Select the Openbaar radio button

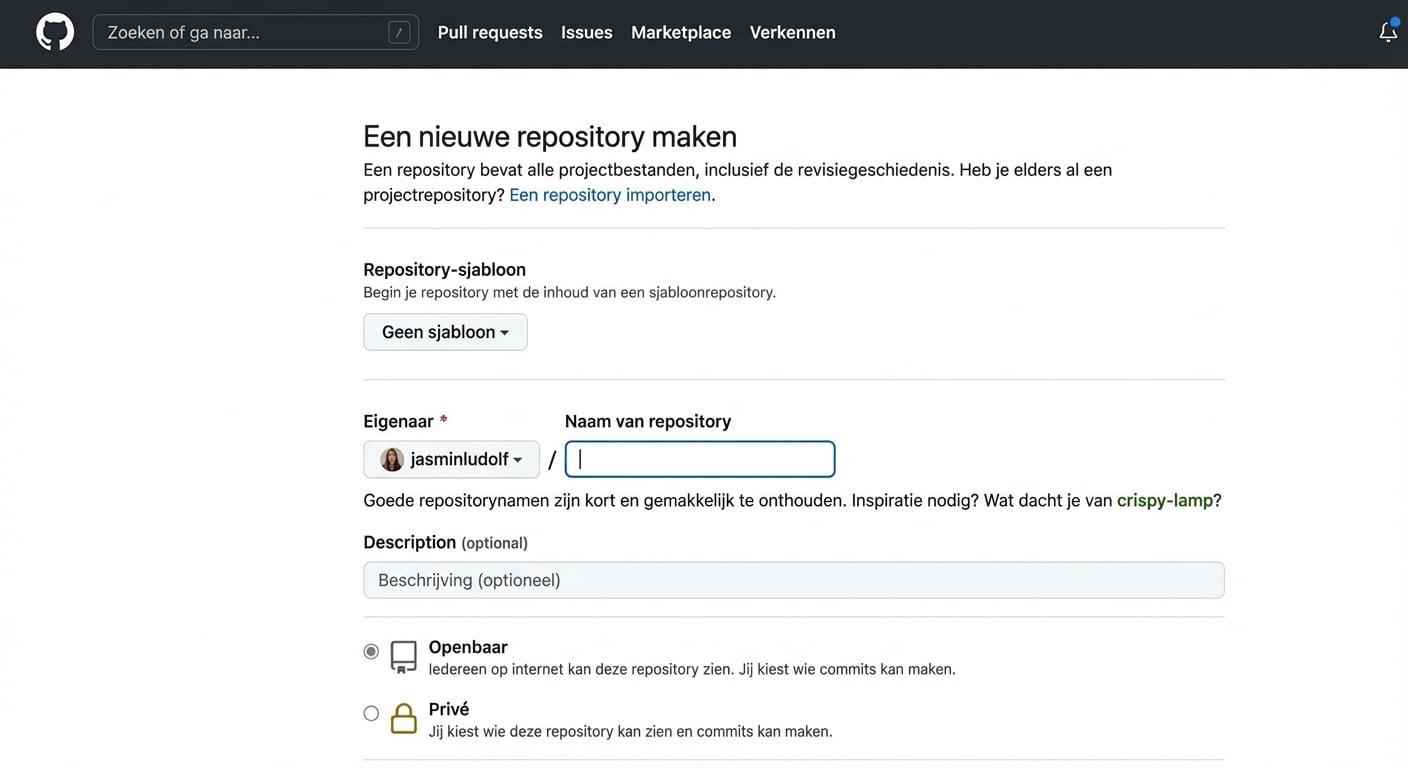click(x=371, y=651)
